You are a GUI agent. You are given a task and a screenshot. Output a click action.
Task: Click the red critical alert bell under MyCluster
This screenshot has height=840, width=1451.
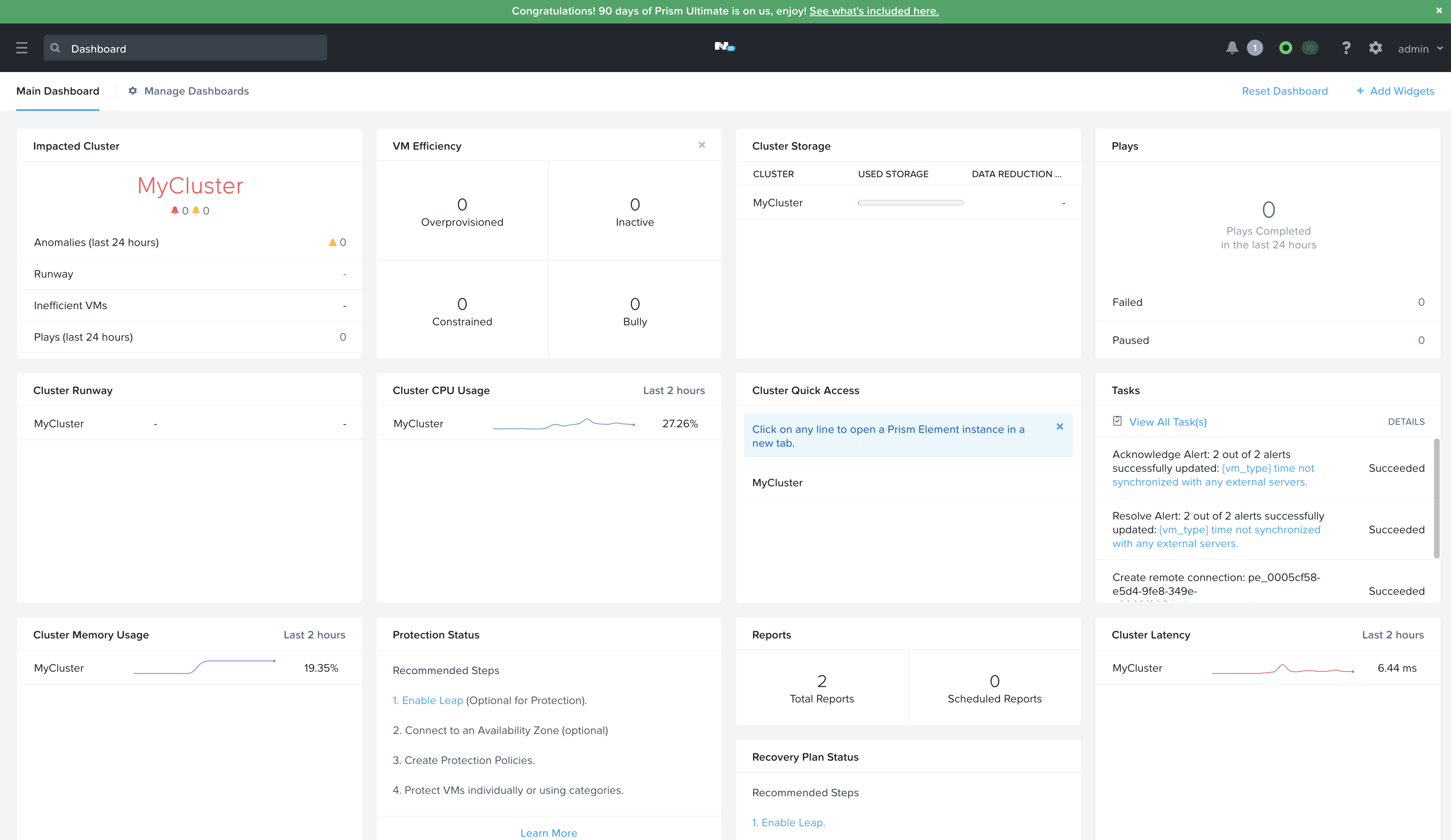(x=174, y=210)
